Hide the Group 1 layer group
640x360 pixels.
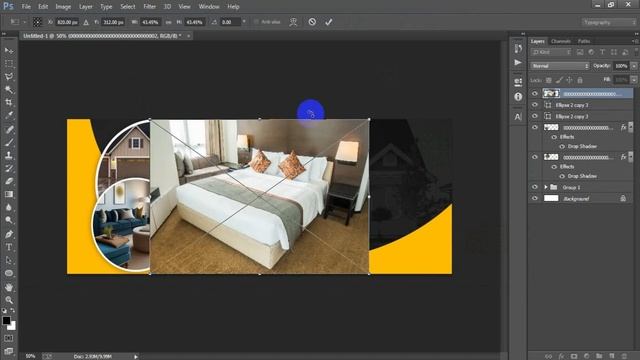click(535, 187)
